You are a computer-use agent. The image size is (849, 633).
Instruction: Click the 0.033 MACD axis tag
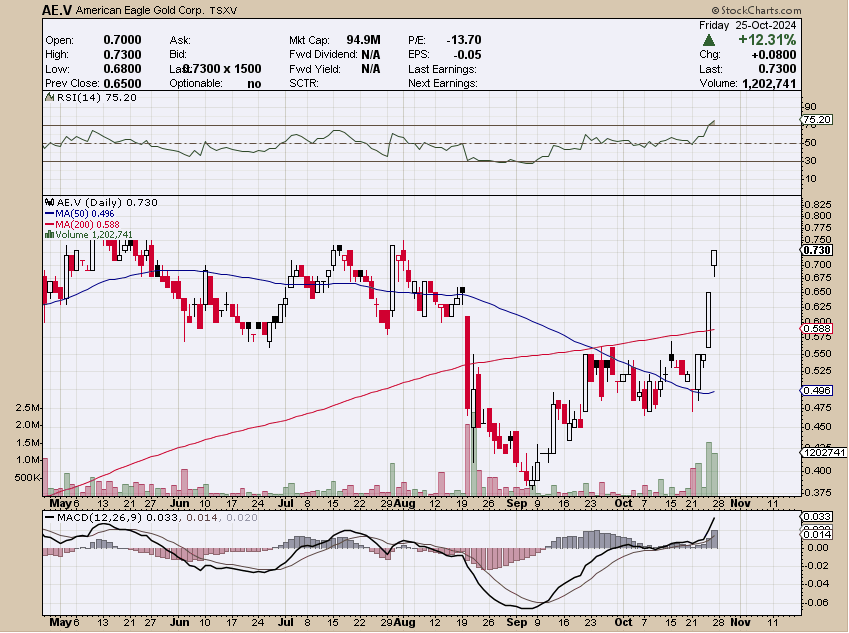coord(817,517)
